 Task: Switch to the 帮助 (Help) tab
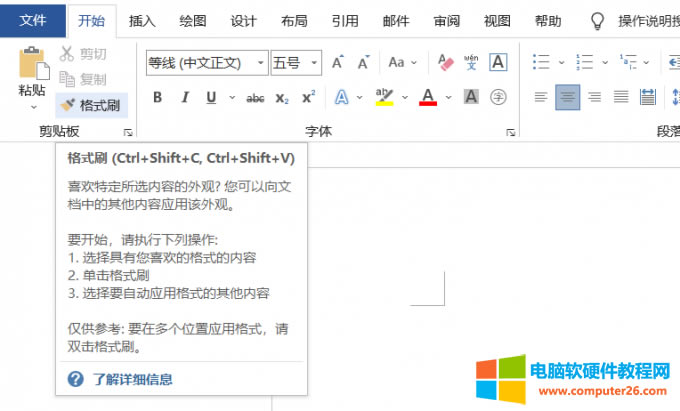click(548, 21)
